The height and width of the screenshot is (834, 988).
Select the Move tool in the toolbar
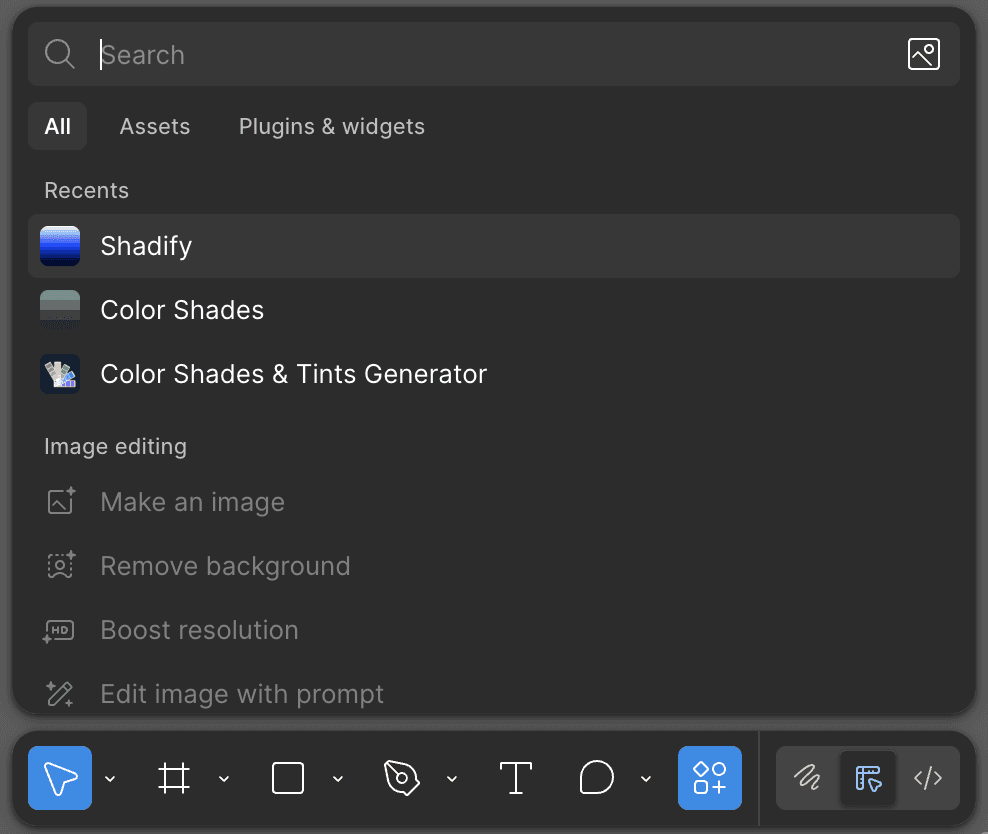coord(60,778)
